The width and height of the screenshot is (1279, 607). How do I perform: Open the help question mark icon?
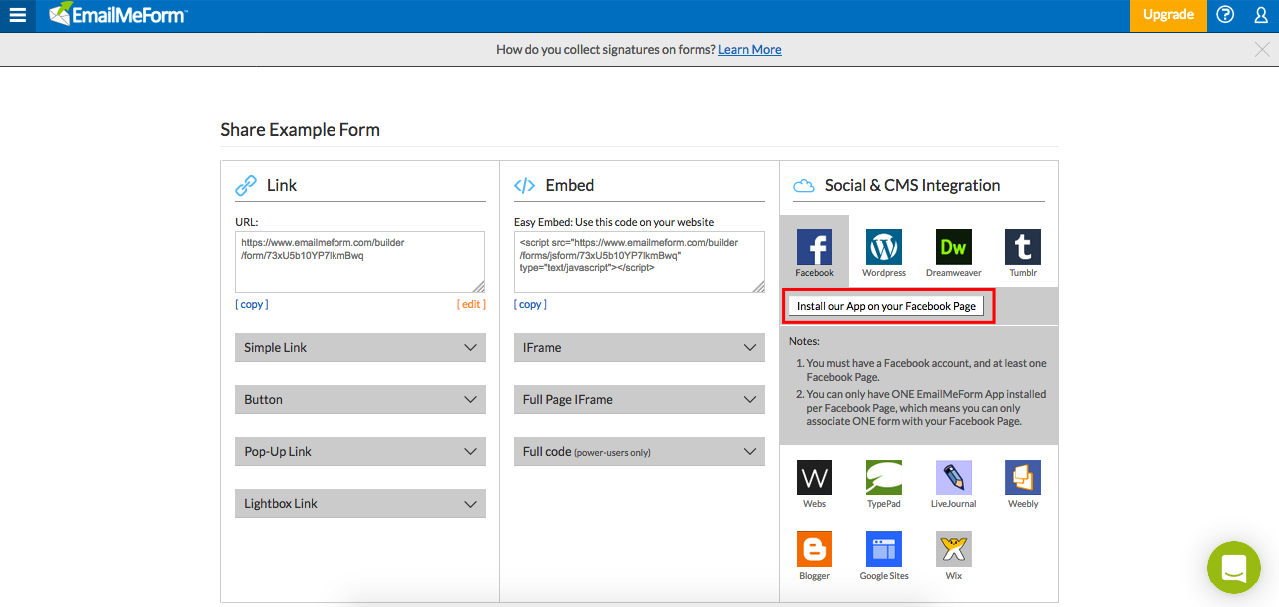(1225, 15)
